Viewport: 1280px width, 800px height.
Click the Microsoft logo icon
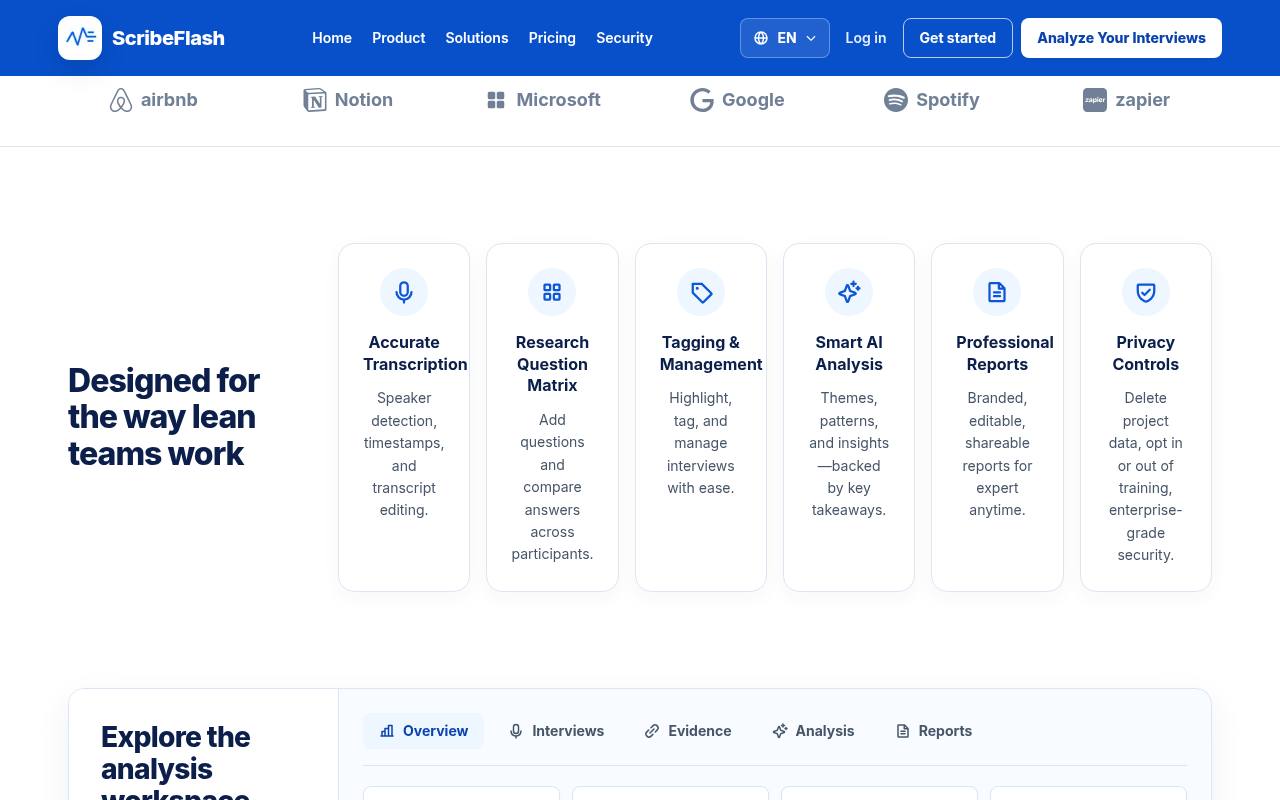point(496,100)
